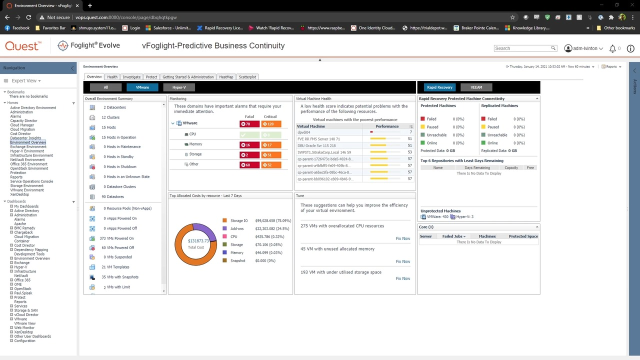Screen dimensions: 640x360
Task: Open the notifications bell icon
Action: [x=612, y=49]
